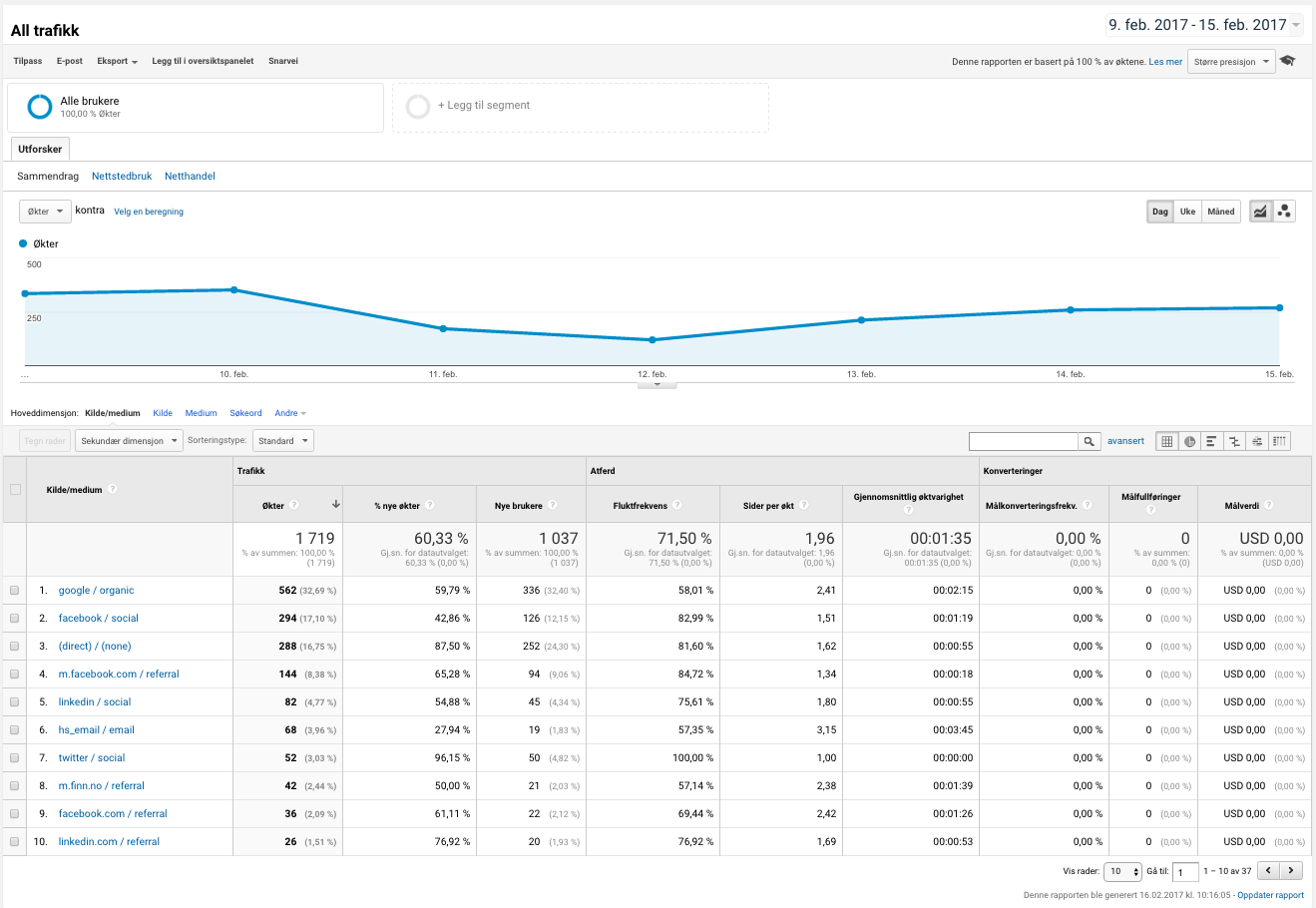Open the Standard sorting type dropdown
1316x908 pixels.
pos(282,441)
